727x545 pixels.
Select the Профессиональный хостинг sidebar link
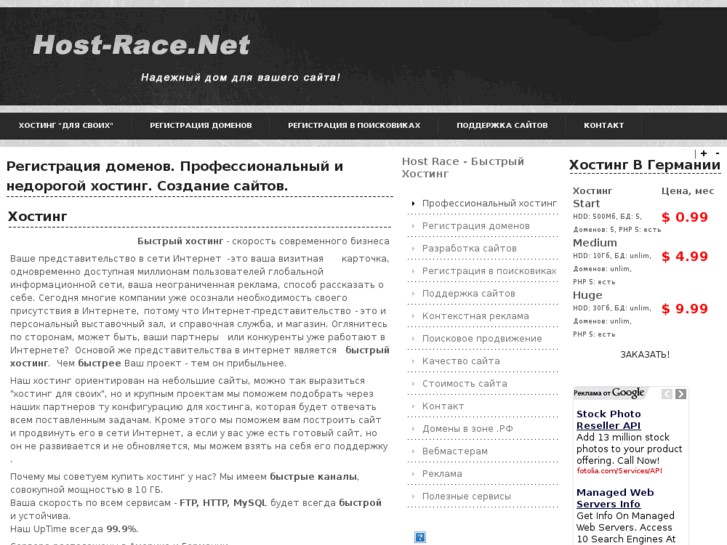pos(489,203)
